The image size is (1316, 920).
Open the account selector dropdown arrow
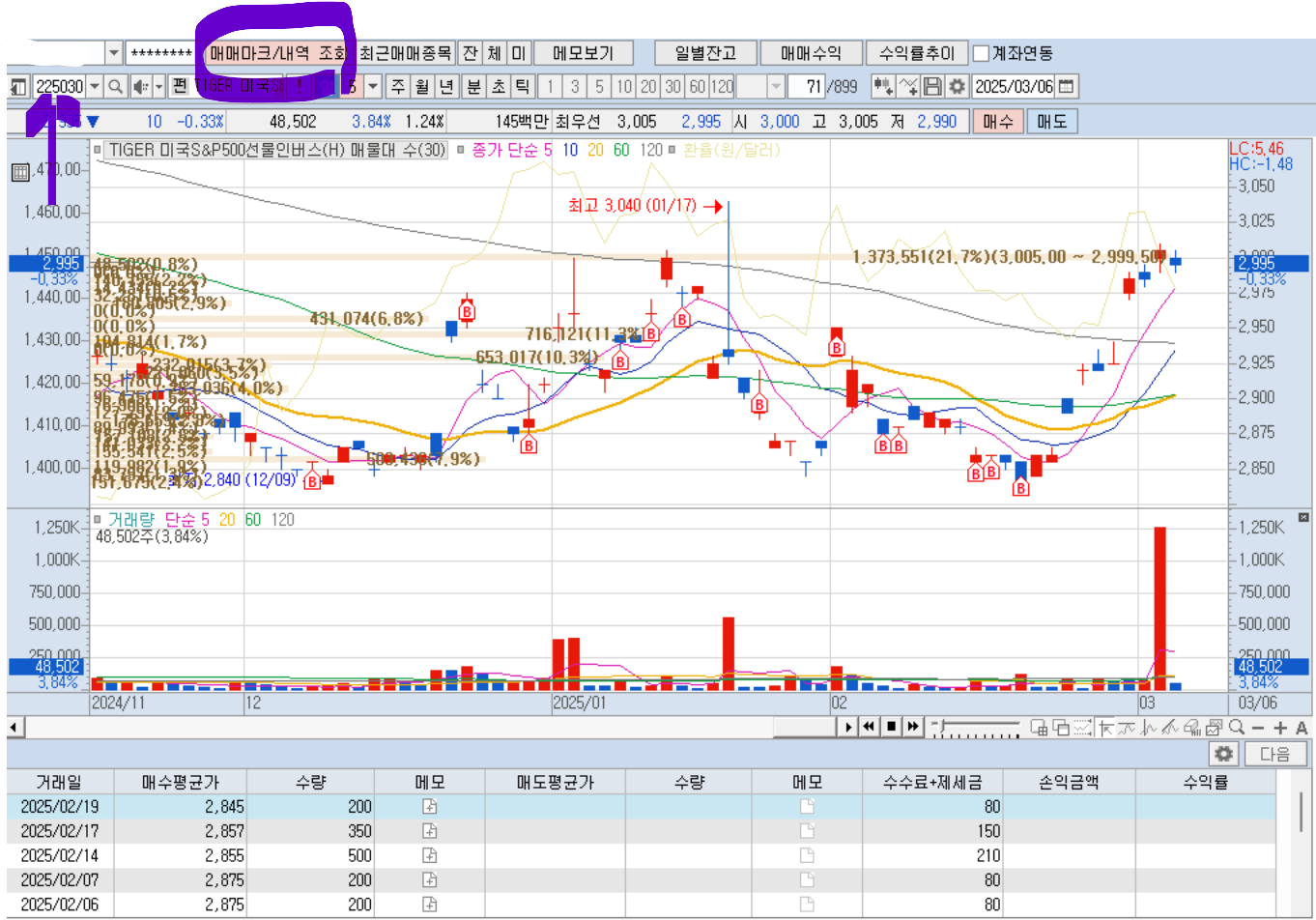coord(114,53)
